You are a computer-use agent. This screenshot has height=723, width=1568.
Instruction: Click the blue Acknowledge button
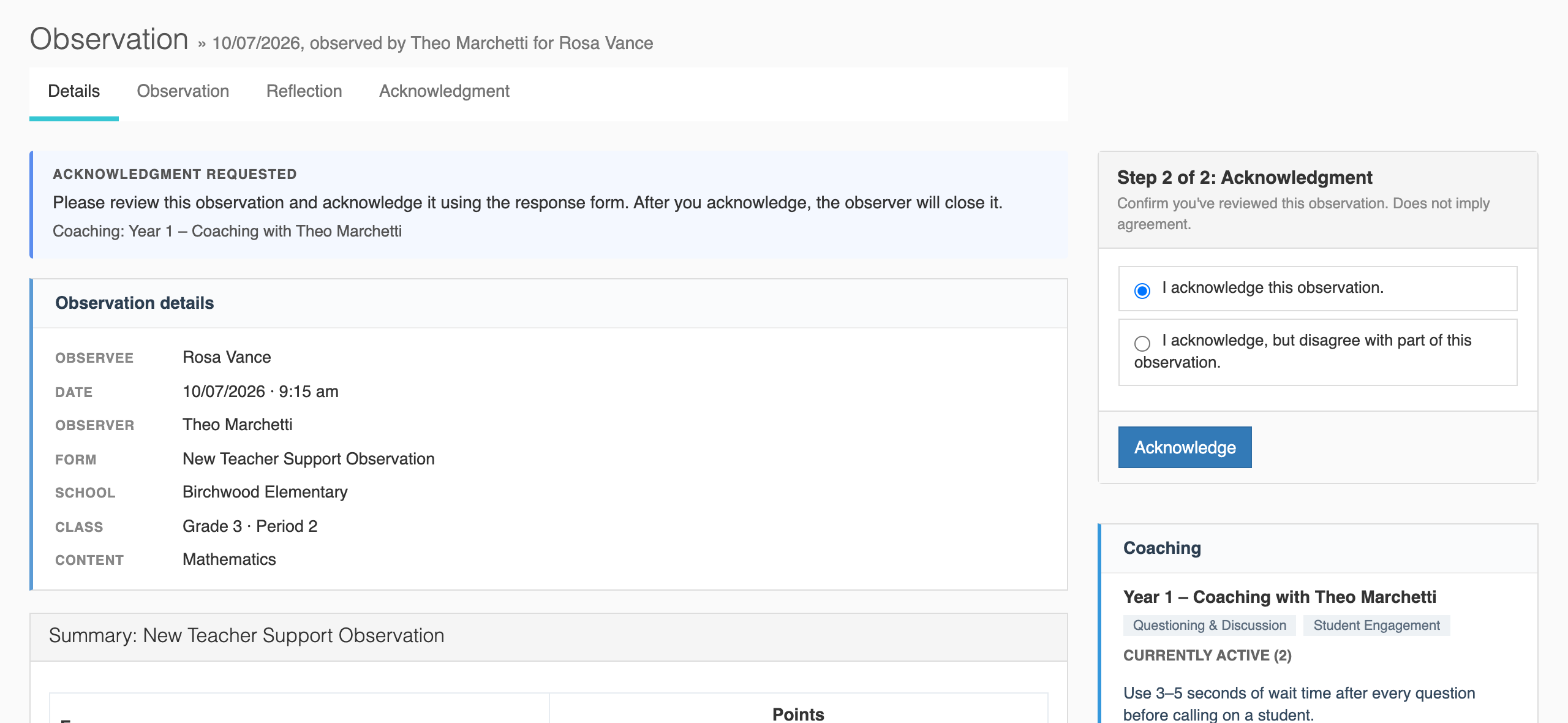[x=1185, y=447]
